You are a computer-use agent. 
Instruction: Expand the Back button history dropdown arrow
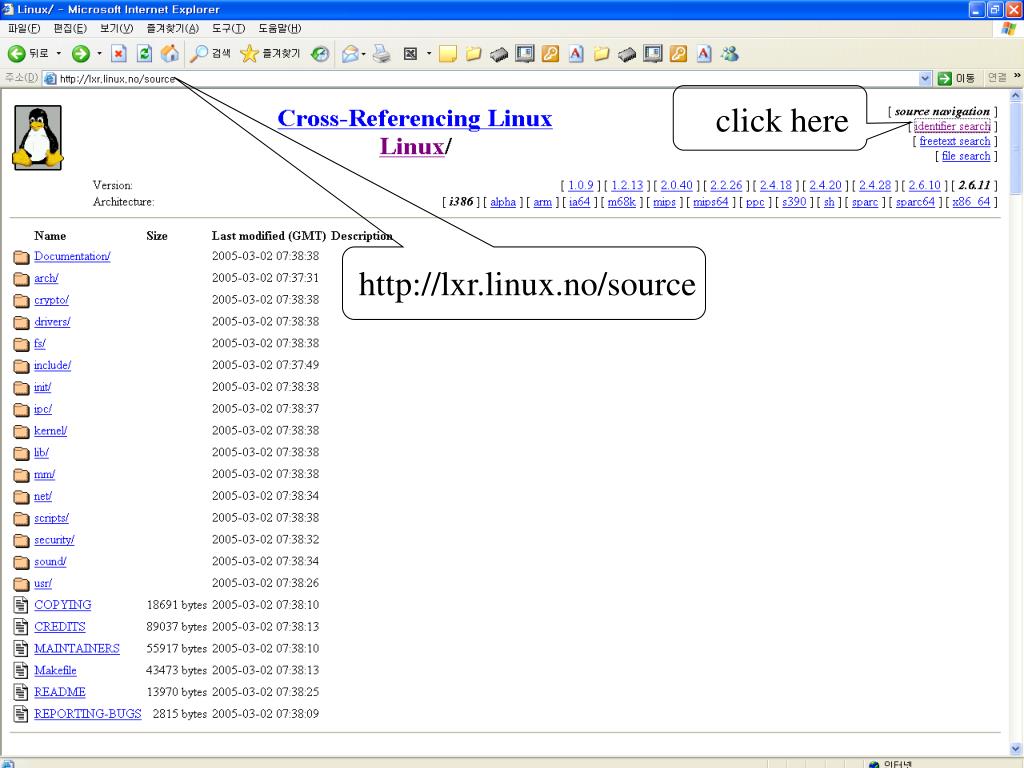[x=58, y=54]
